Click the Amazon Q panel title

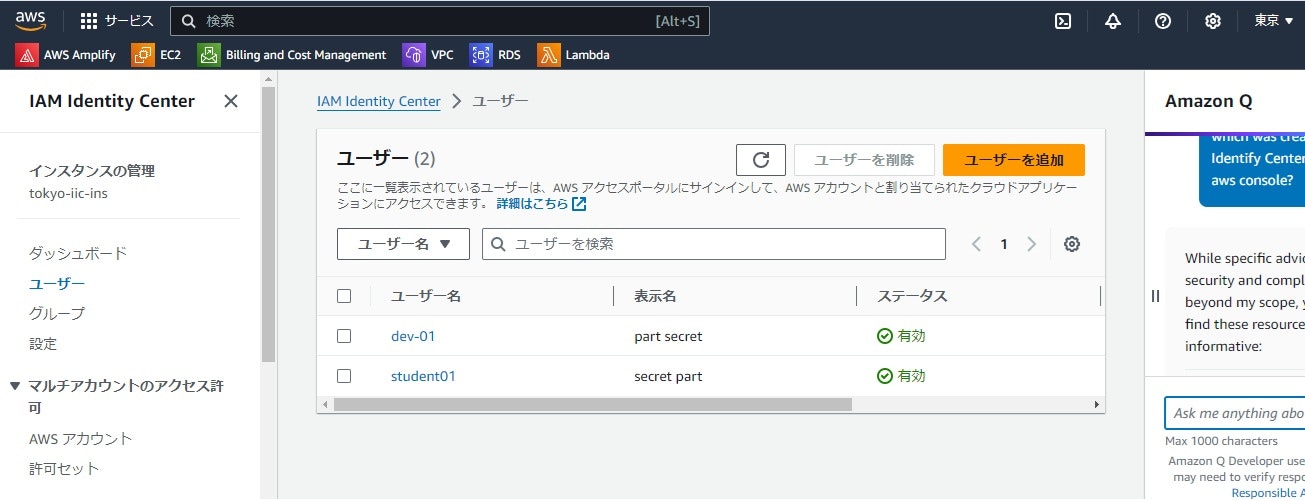(x=1208, y=101)
